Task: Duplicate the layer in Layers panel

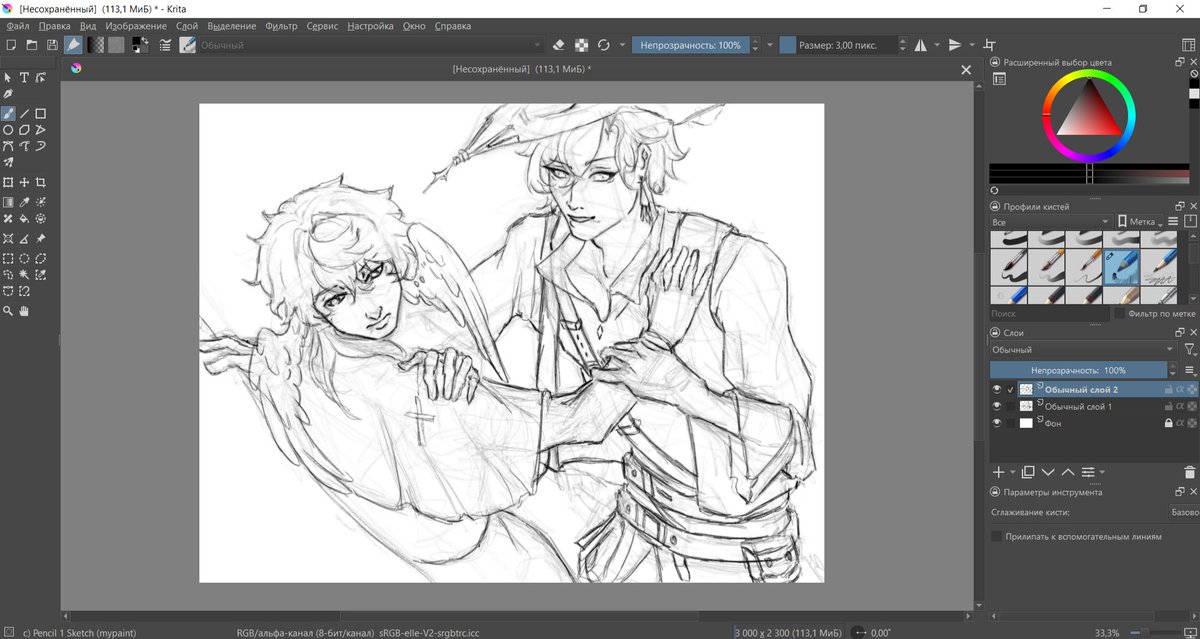Action: coord(1028,472)
